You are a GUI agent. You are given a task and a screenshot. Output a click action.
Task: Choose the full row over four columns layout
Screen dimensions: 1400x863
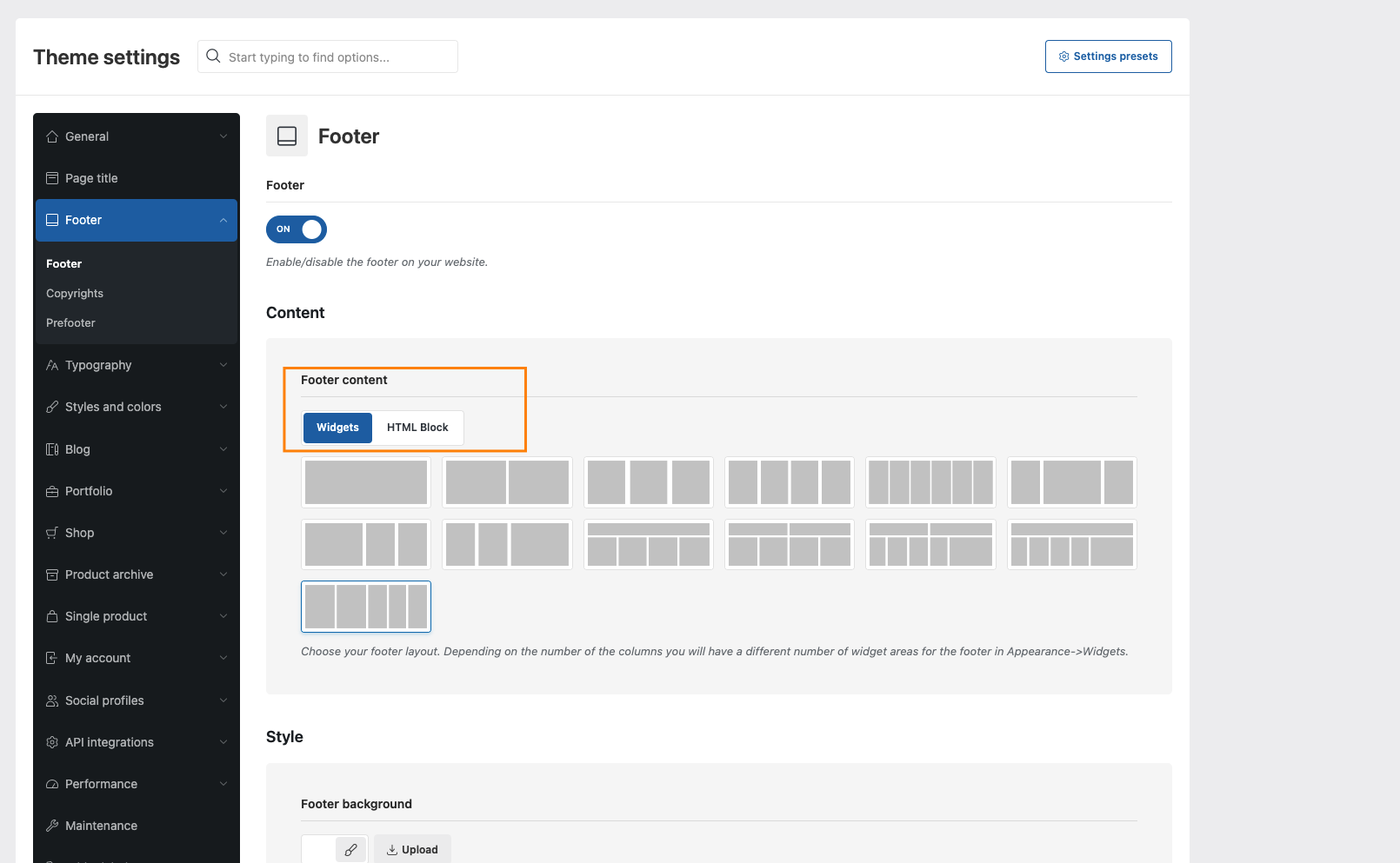tap(649, 545)
